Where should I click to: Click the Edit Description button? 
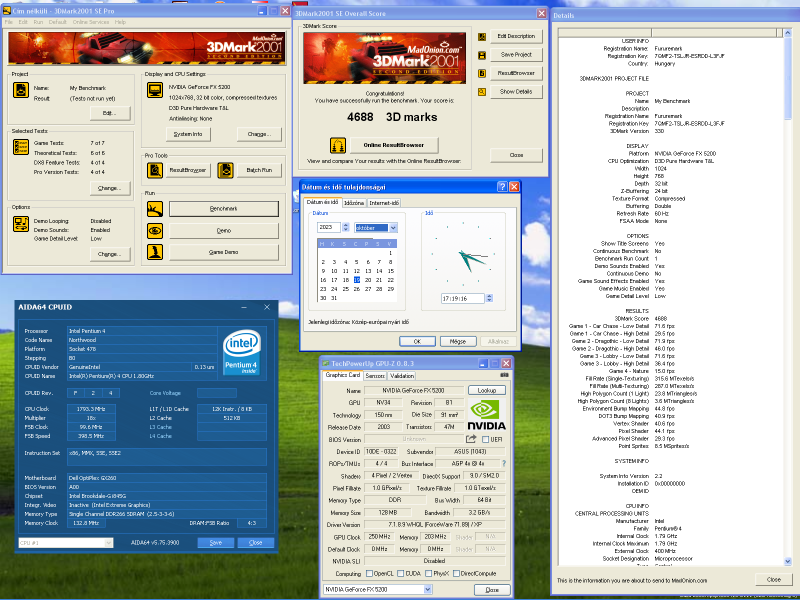(x=516, y=36)
